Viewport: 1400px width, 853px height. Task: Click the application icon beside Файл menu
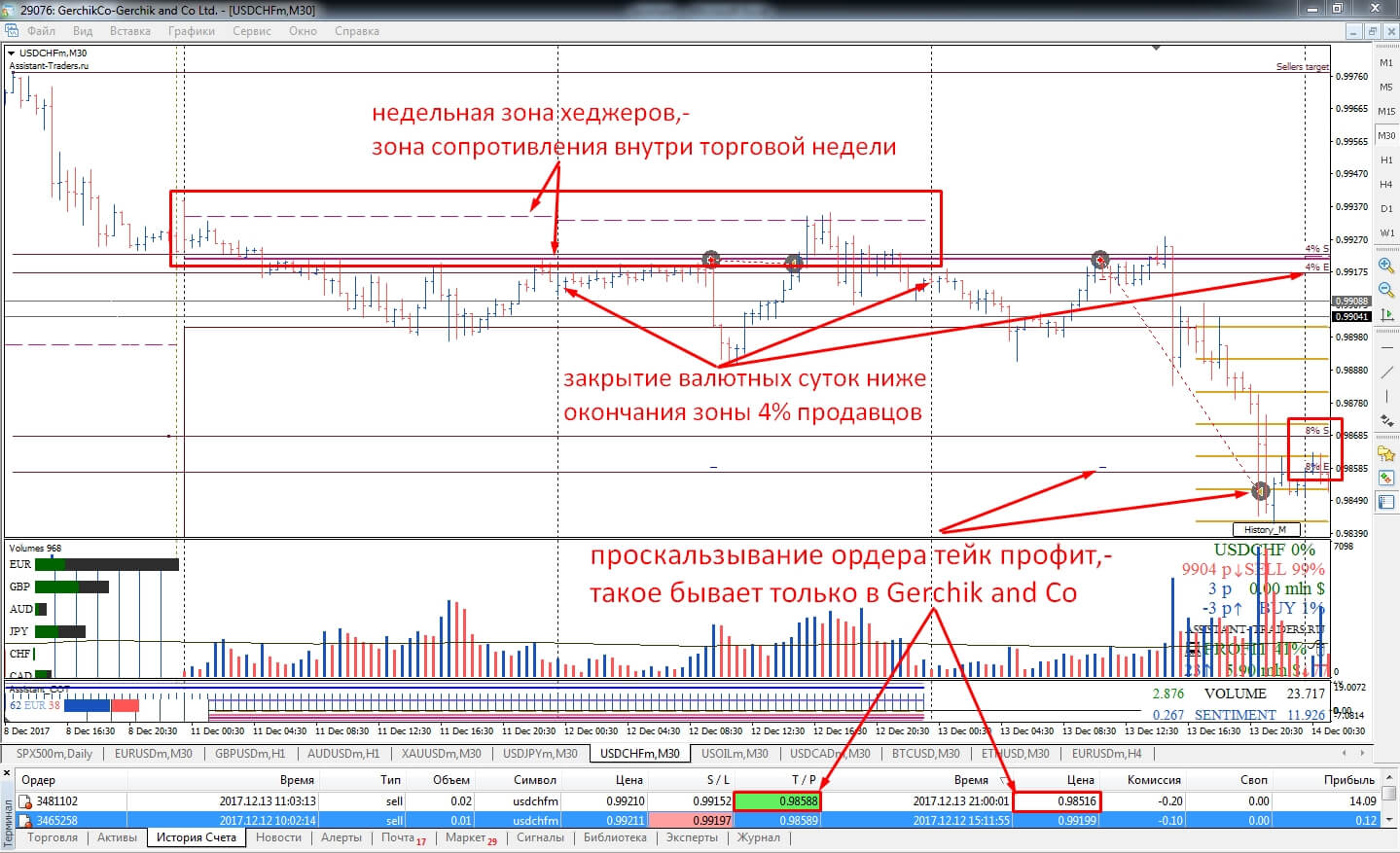(x=12, y=30)
